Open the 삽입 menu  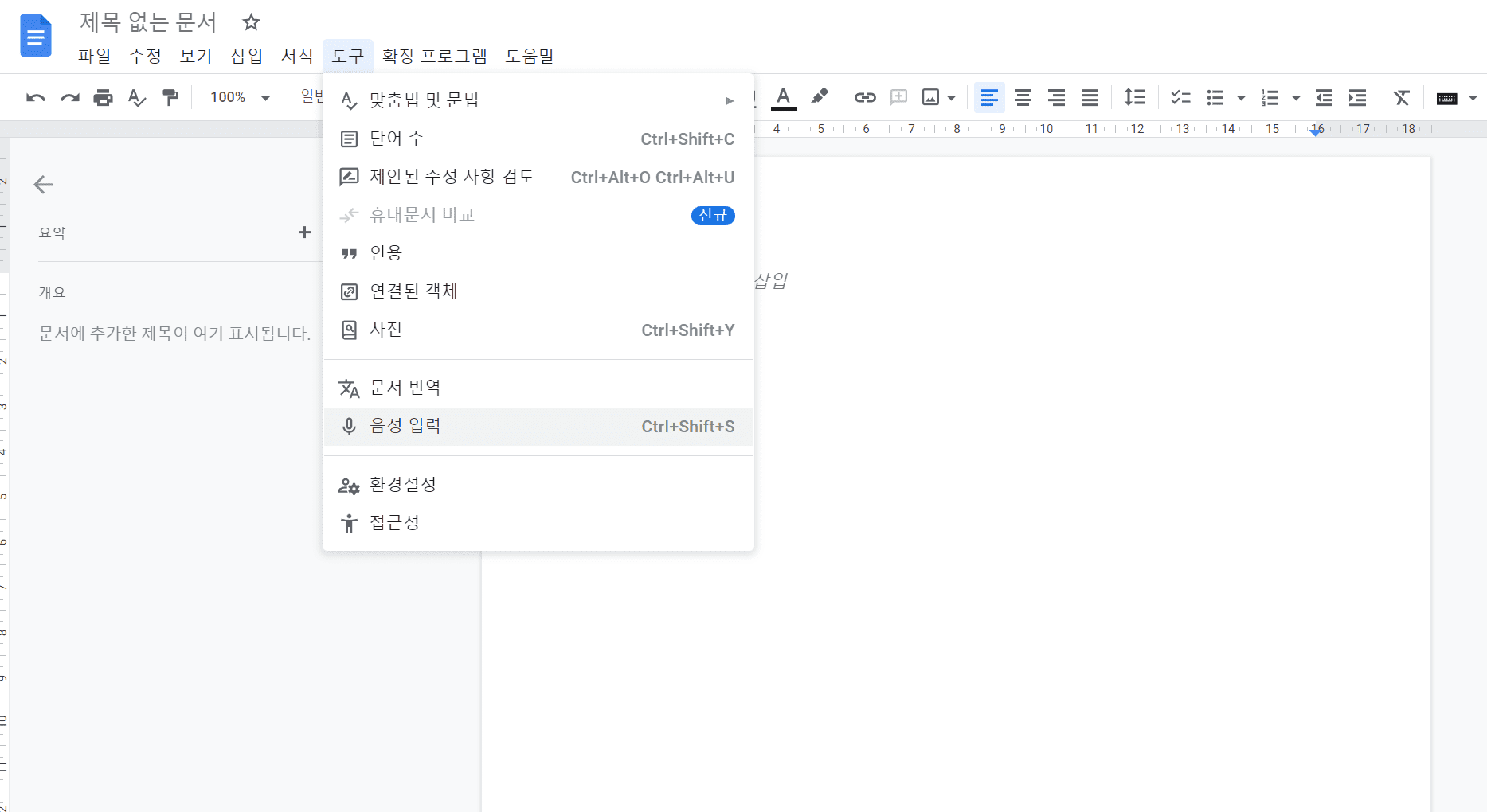pyautogui.click(x=247, y=56)
